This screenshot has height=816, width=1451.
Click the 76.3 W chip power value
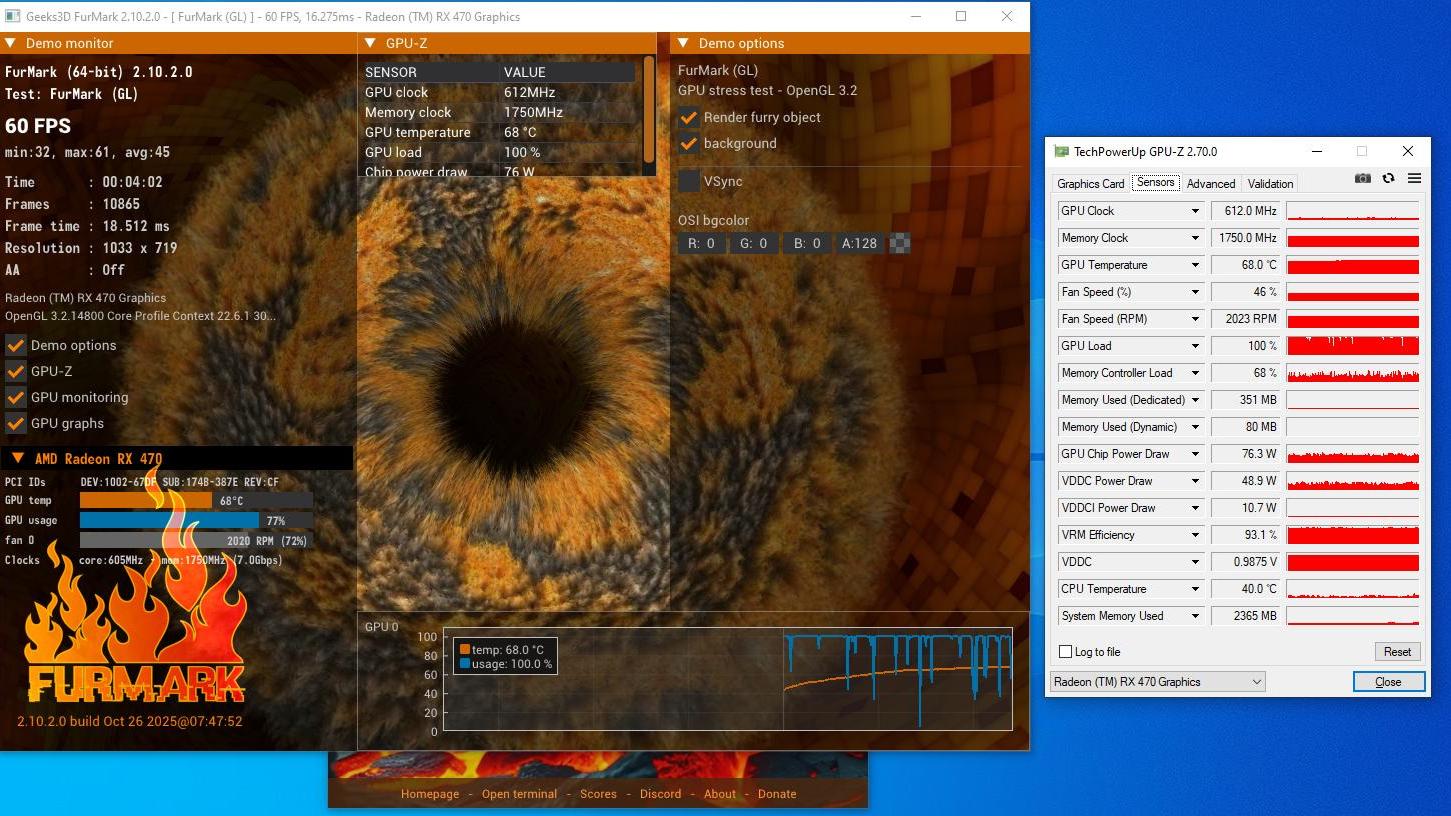(1247, 454)
